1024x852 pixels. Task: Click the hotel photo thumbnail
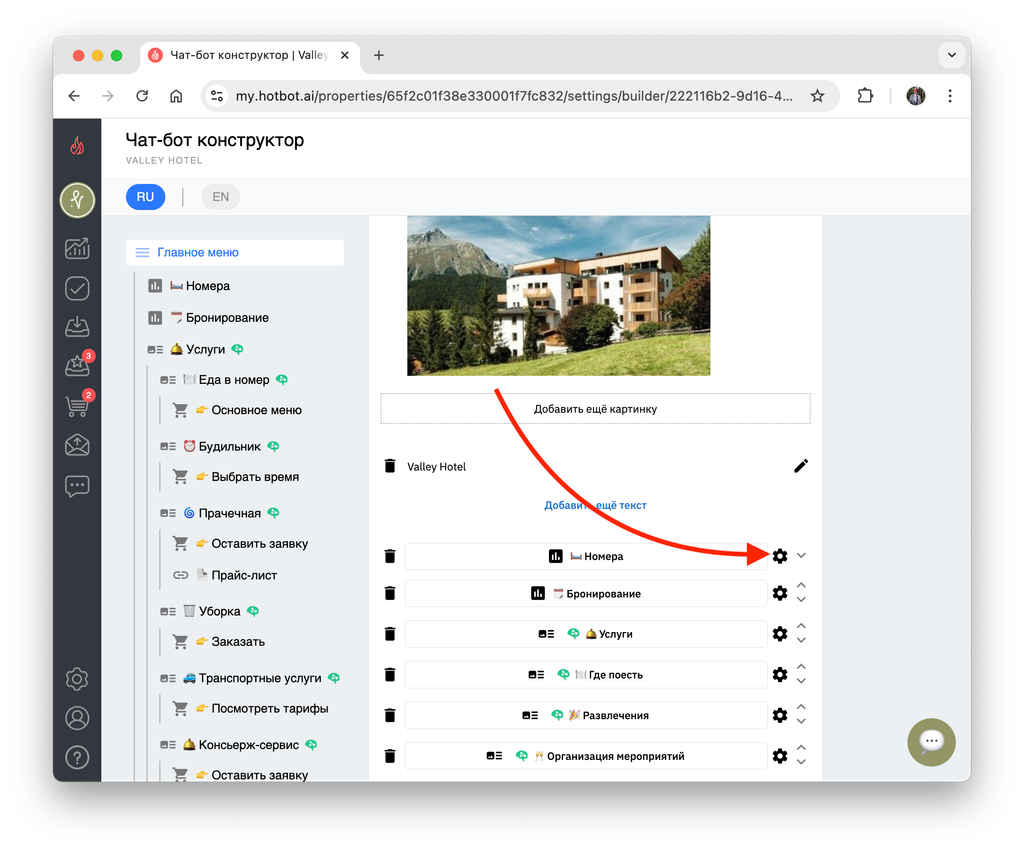pyautogui.click(x=558, y=296)
